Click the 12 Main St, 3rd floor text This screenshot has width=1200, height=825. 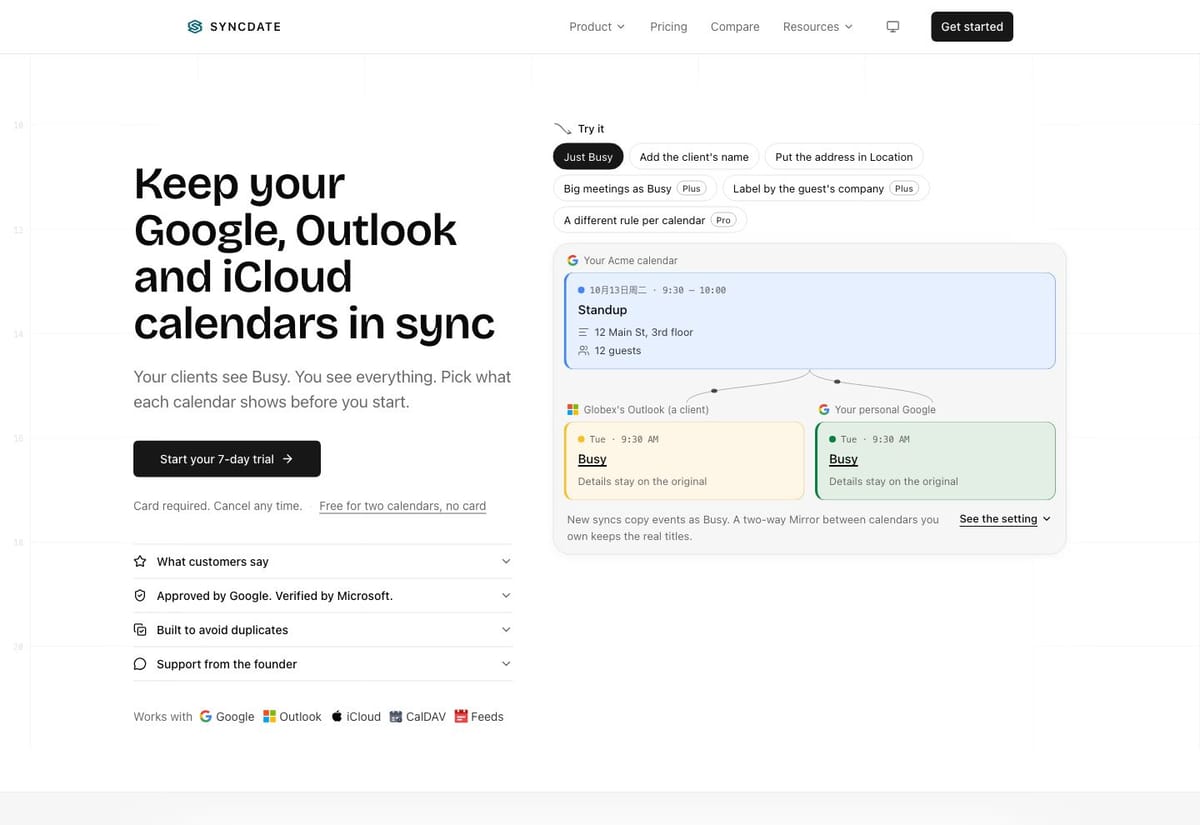[x=644, y=332]
